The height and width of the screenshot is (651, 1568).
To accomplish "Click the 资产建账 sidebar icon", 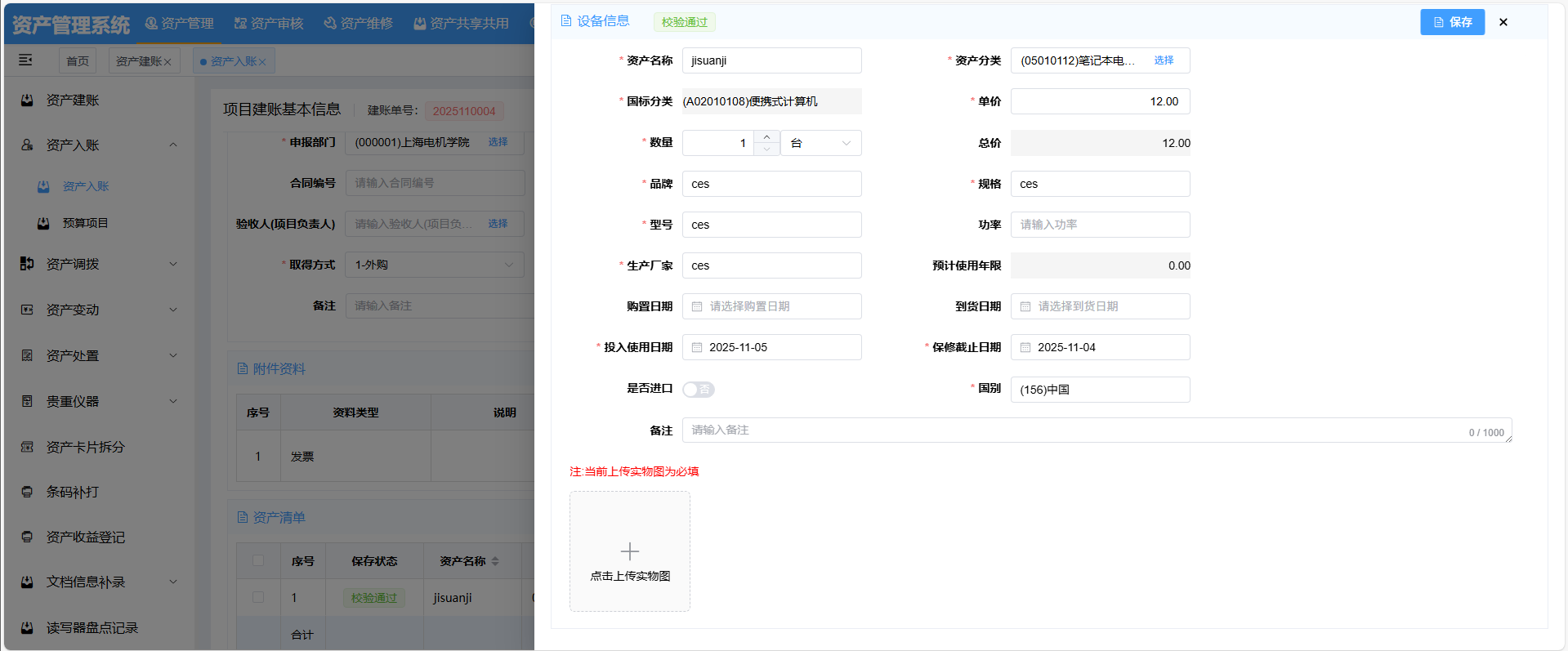I will pos(27,100).
